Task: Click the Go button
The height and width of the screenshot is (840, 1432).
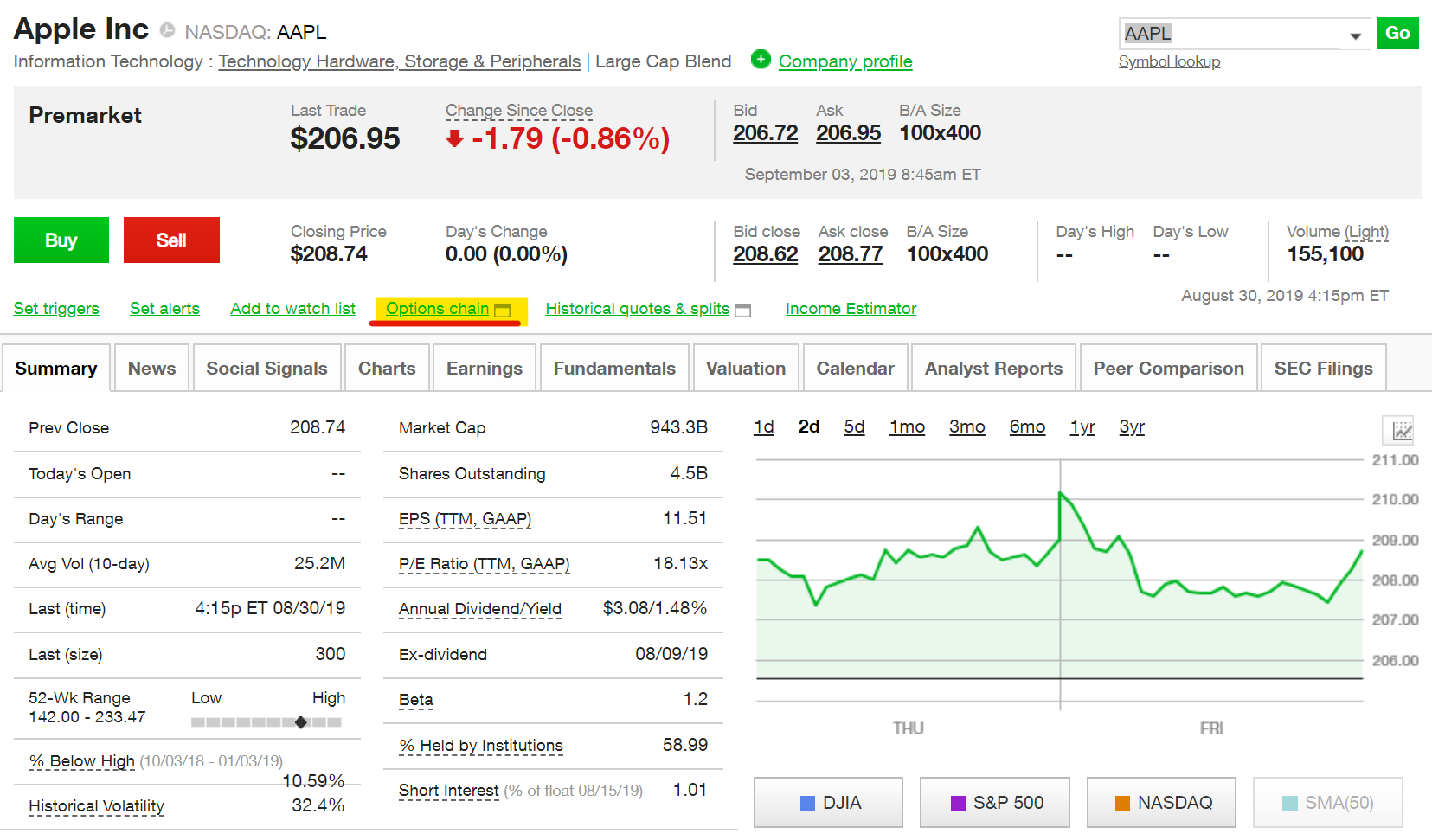Action: pos(1397,33)
